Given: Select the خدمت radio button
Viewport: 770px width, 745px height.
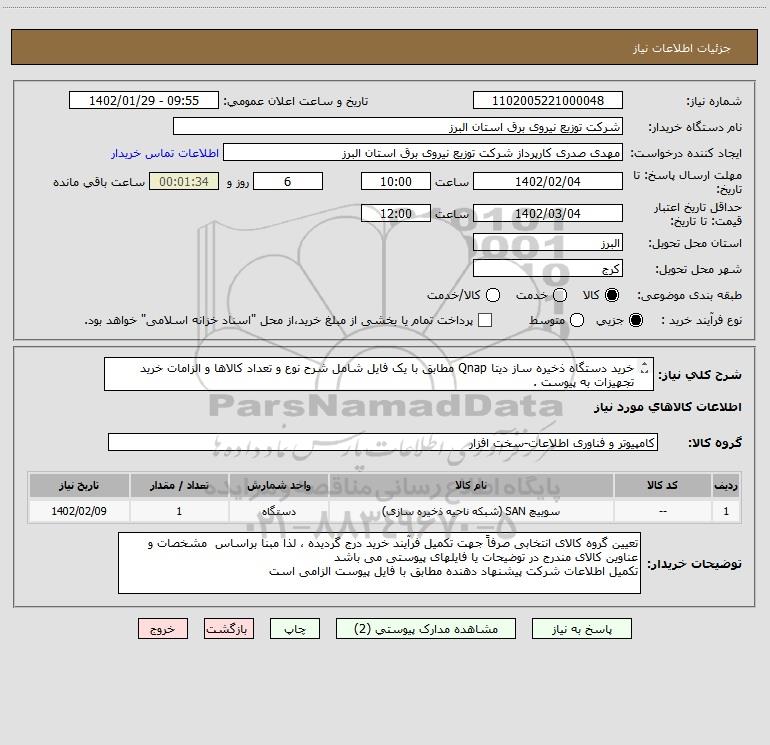Looking at the screenshot, I should tap(560, 295).
